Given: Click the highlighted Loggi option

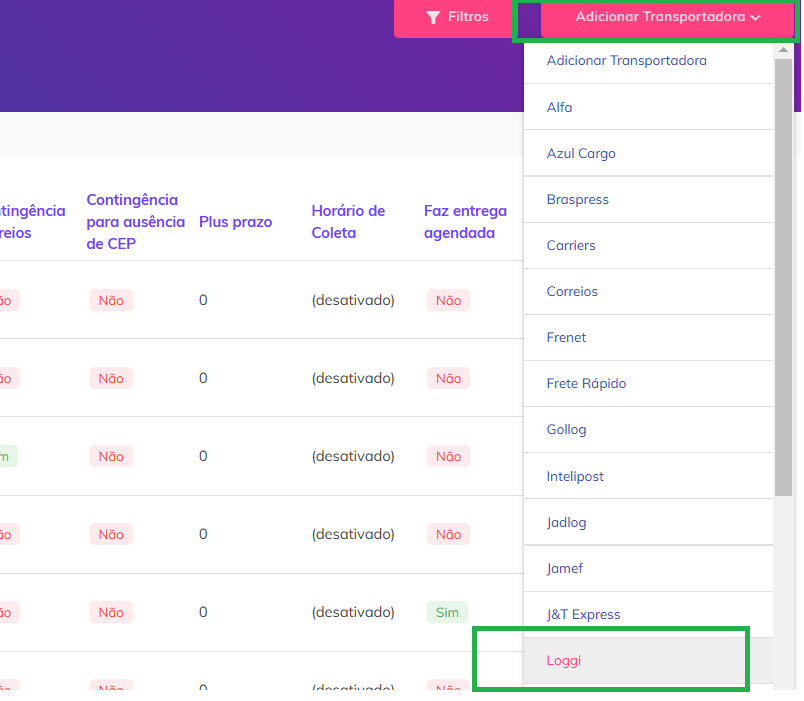Looking at the screenshot, I should [x=648, y=661].
